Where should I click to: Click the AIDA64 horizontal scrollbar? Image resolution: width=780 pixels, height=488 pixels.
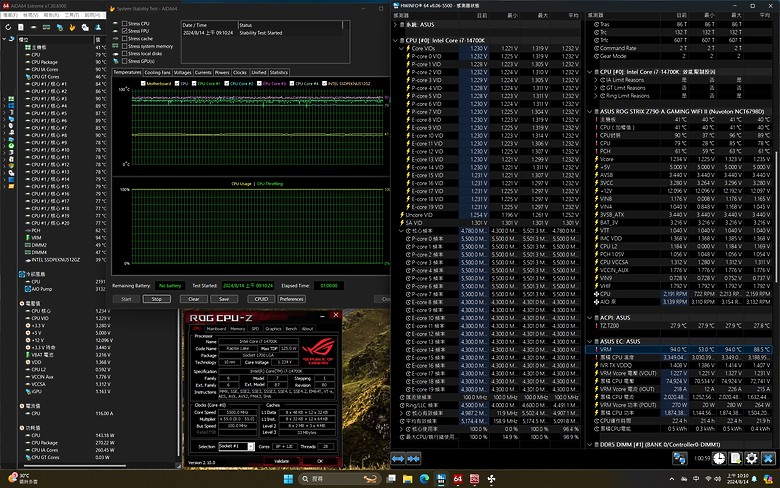point(76,466)
